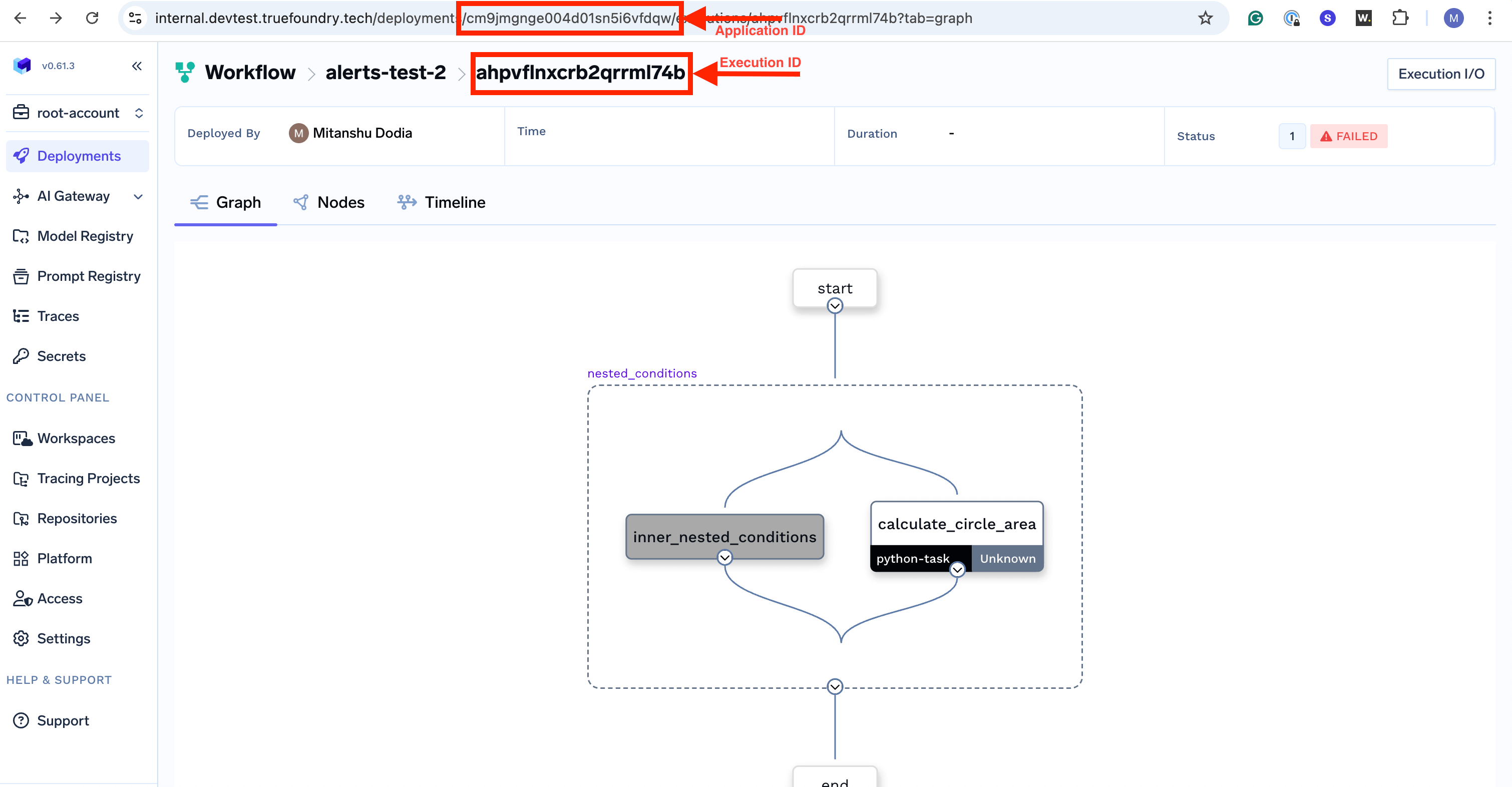Click the Grammarly extension icon
Image resolution: width=1512 pixels, height=787 pixels.
(x=1255, y=18)
